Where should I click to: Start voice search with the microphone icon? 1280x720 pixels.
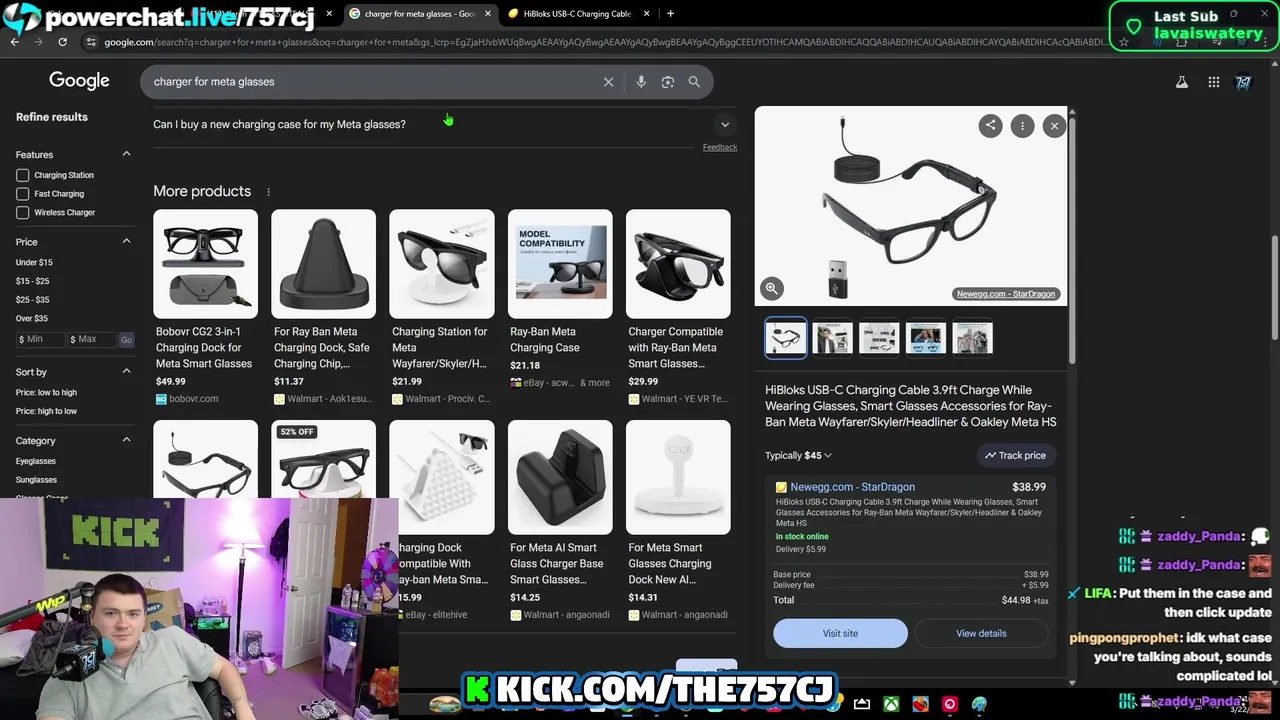[x=641, y=82]
